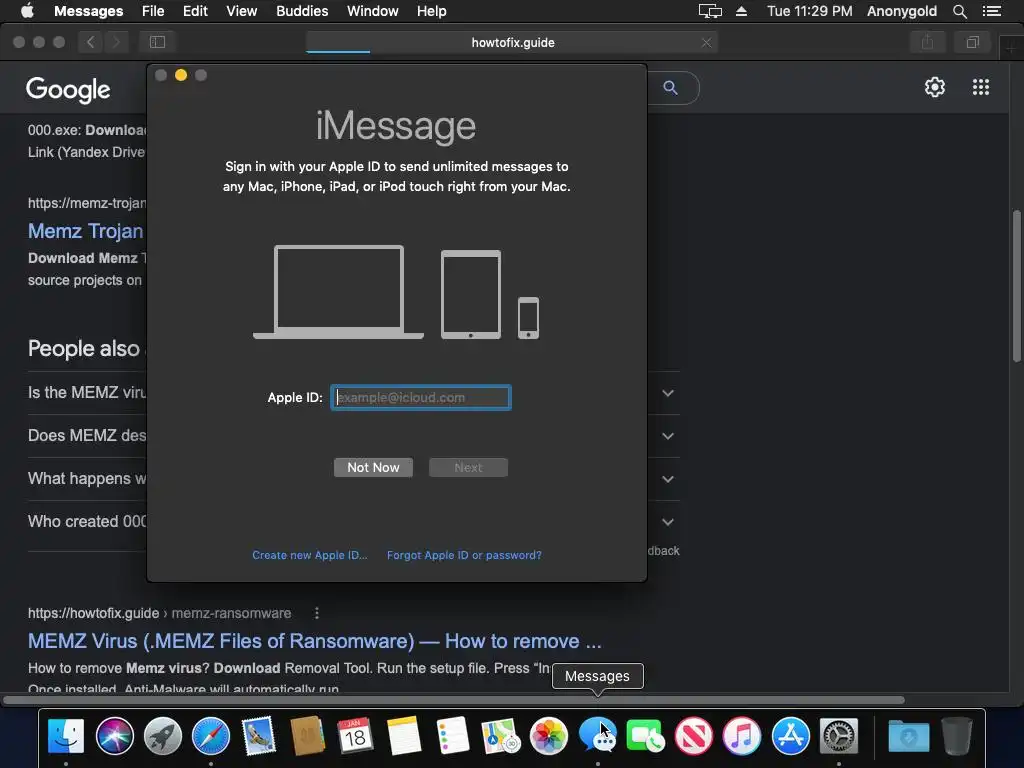
Task: Open FaceTime from the dock
Action: 645,736
